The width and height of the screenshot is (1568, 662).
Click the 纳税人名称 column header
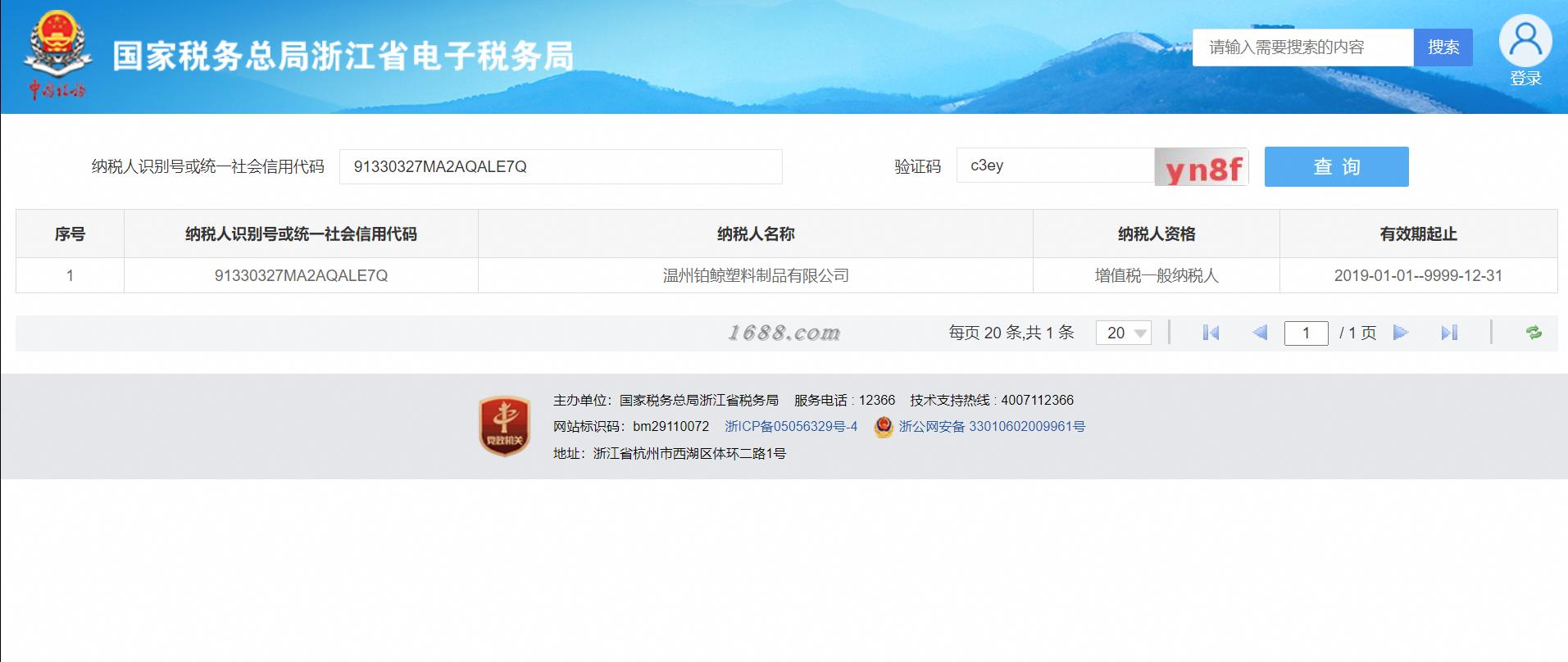(756, 234)
